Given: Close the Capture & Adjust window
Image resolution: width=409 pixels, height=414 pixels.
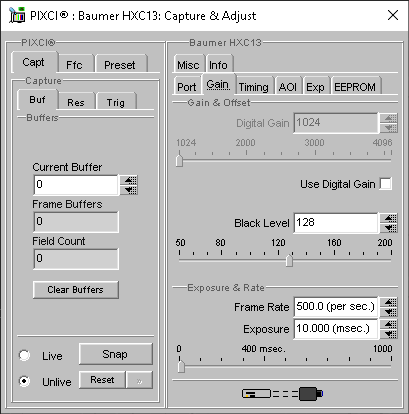Looking at the screenshot, I should pos(393,15).
